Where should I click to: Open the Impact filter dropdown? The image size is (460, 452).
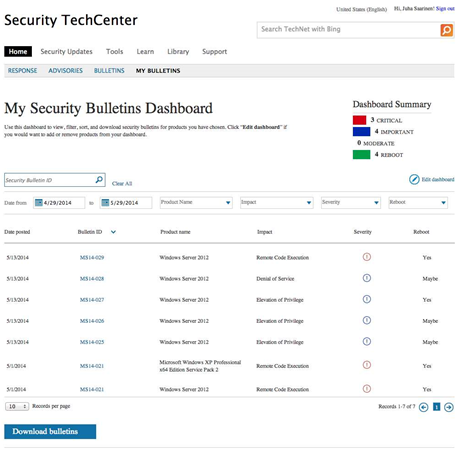[277, 202]
